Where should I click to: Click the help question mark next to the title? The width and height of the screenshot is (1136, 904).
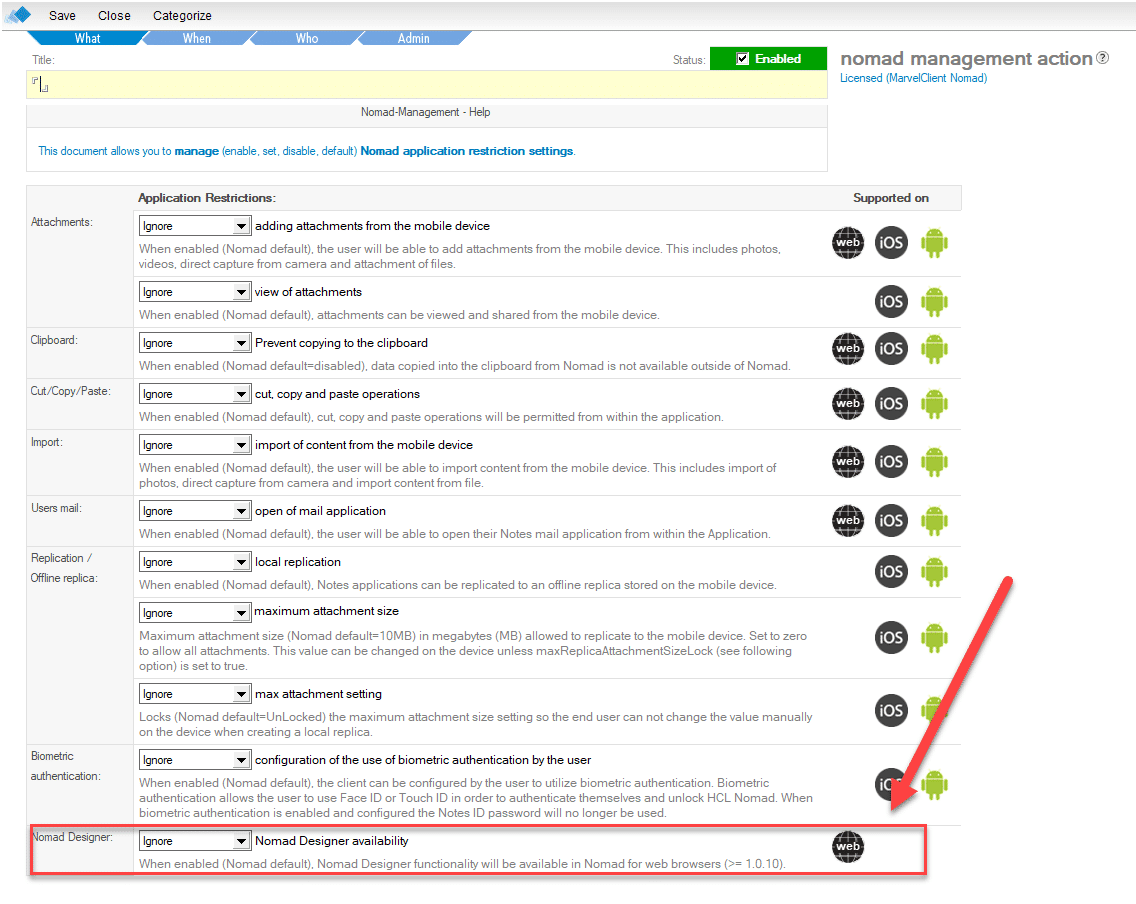pyautogui.click(x=1102, y=58)
